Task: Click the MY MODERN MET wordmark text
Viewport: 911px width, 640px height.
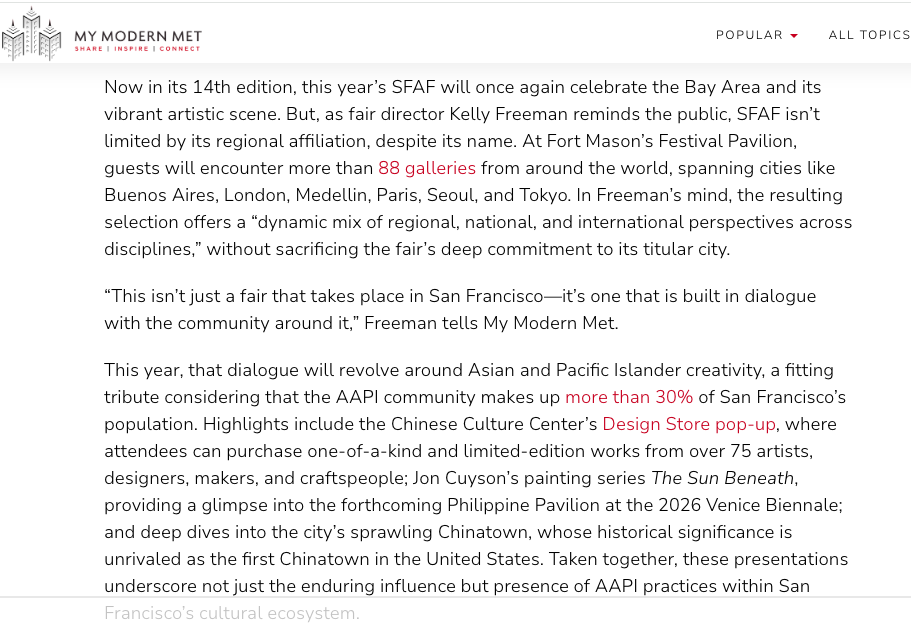Action: (138, 37)
